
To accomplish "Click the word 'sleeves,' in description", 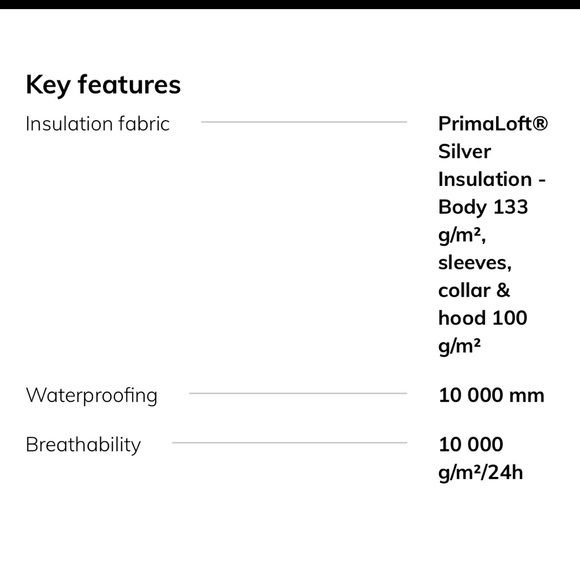I will pos(475,263).
